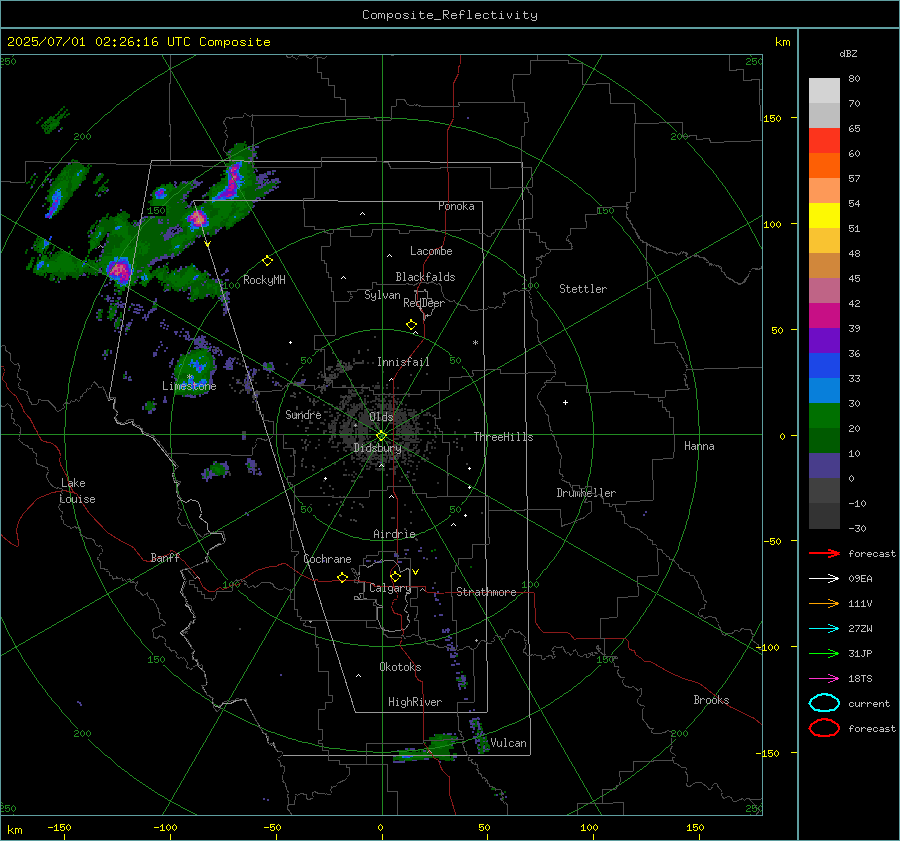The width and height of the screenshot is (900, 841).
Task: Click the cyan current ellipse in legend
Action: 824,703
